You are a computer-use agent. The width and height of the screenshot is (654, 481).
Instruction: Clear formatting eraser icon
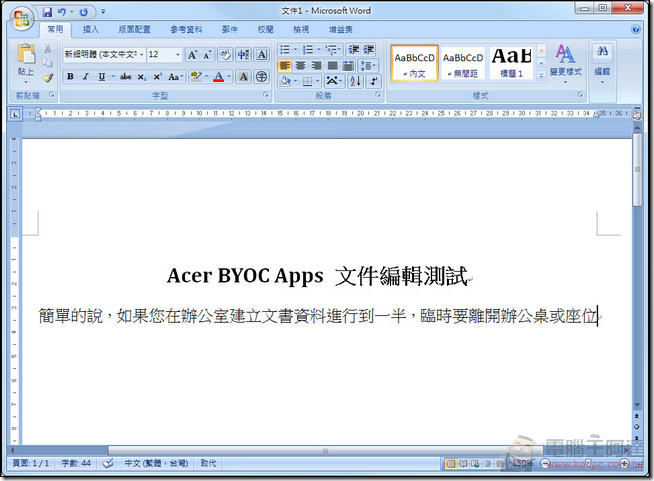tap(225, 55)
